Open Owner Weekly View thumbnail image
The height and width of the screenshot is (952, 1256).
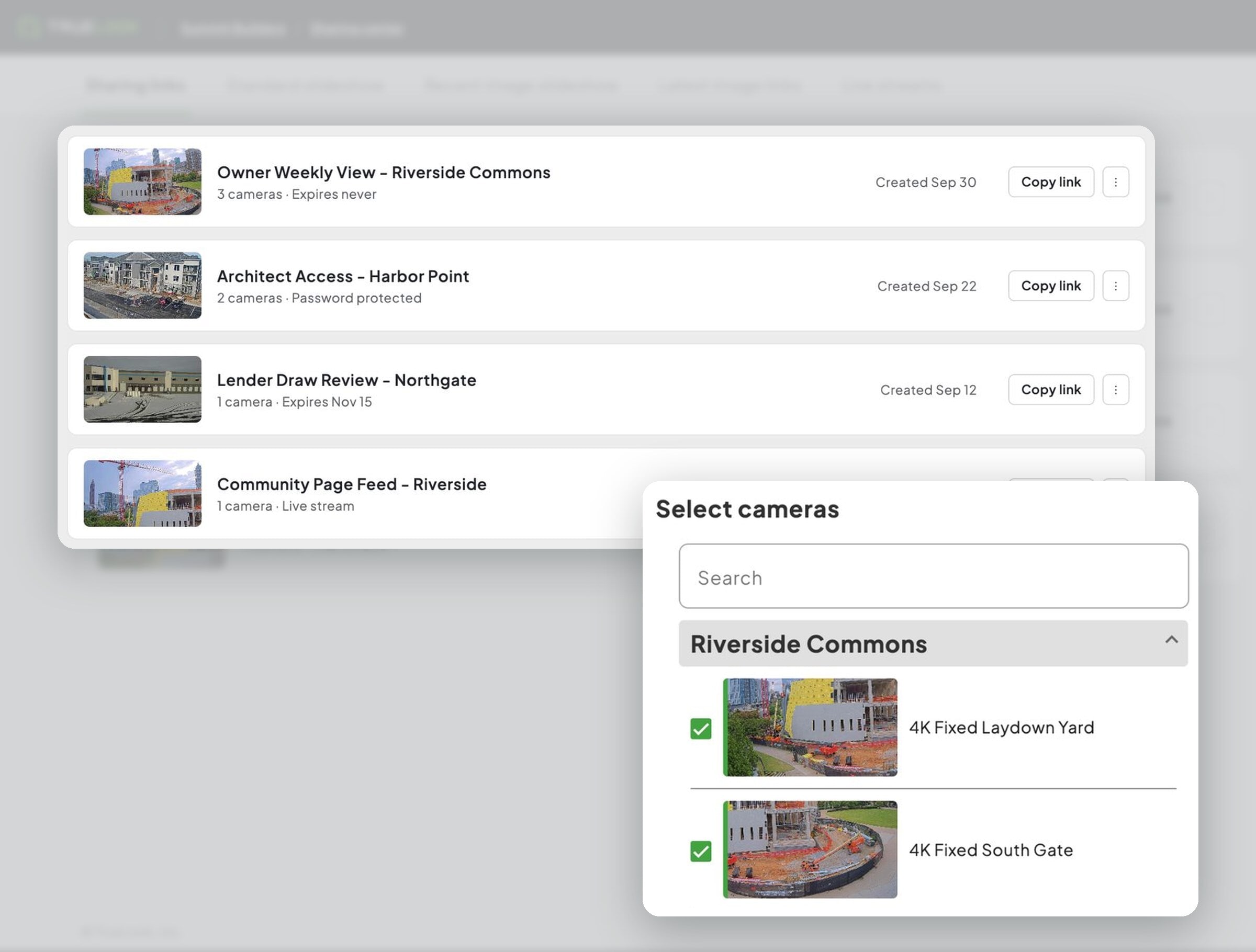(x=142, y=182)
